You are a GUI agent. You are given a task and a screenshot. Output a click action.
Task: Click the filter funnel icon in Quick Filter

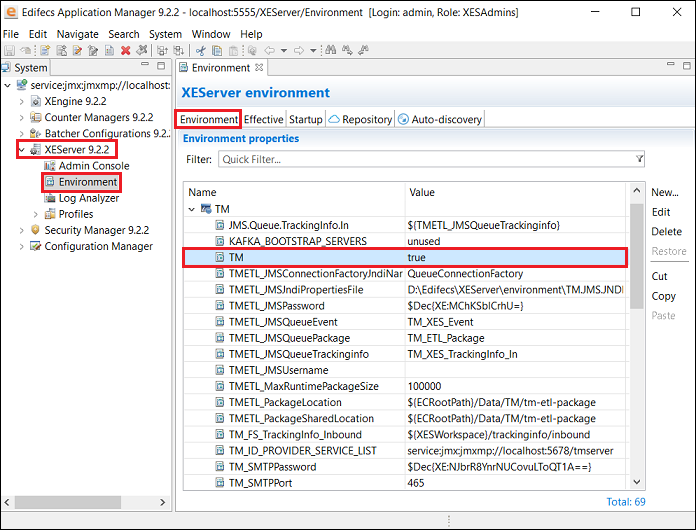coord(639,159)
